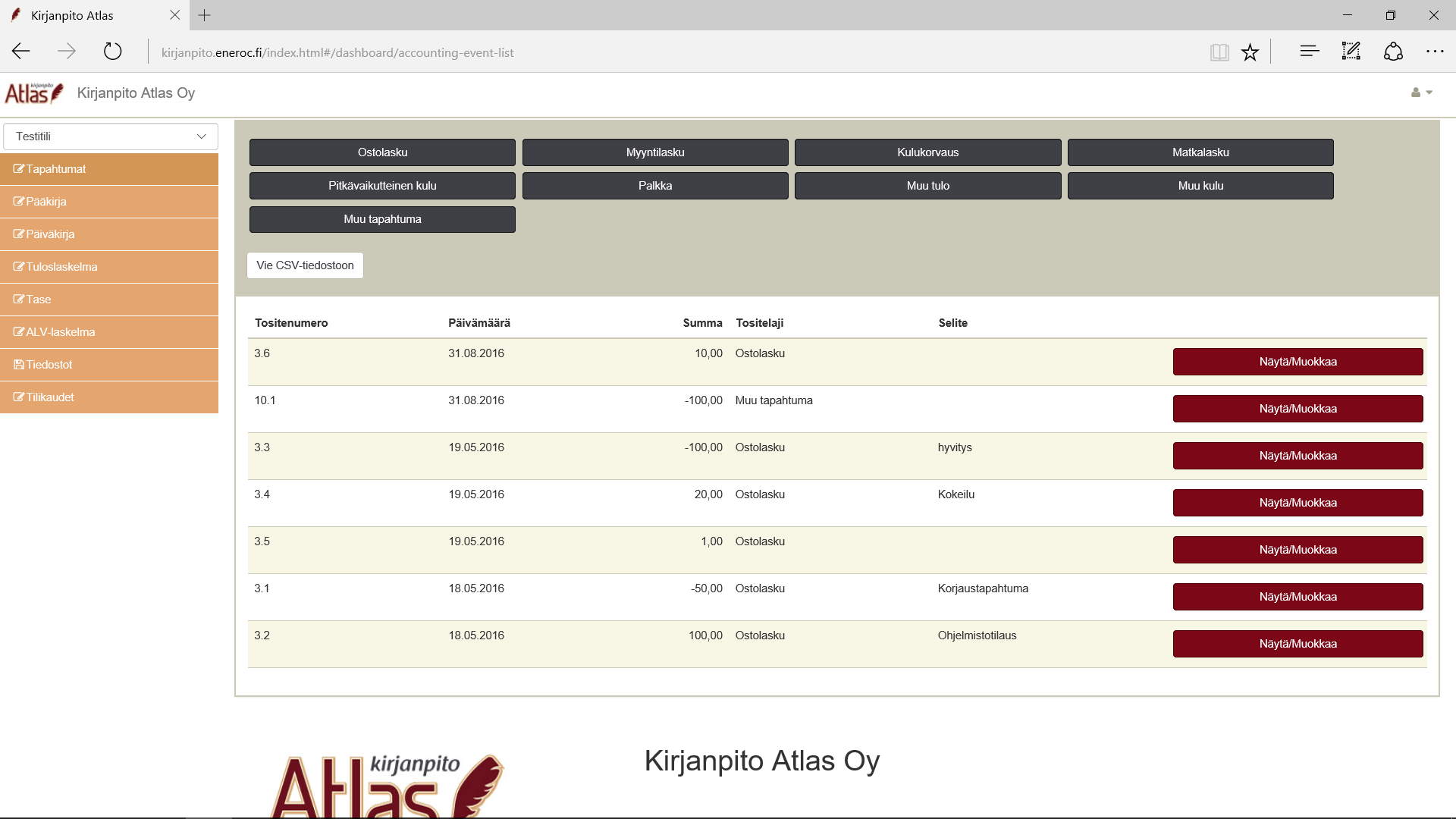This screenshot has height=819, width=1456.
Task: Click the Matkalasku transaction button
Action: coord(1201,152)
